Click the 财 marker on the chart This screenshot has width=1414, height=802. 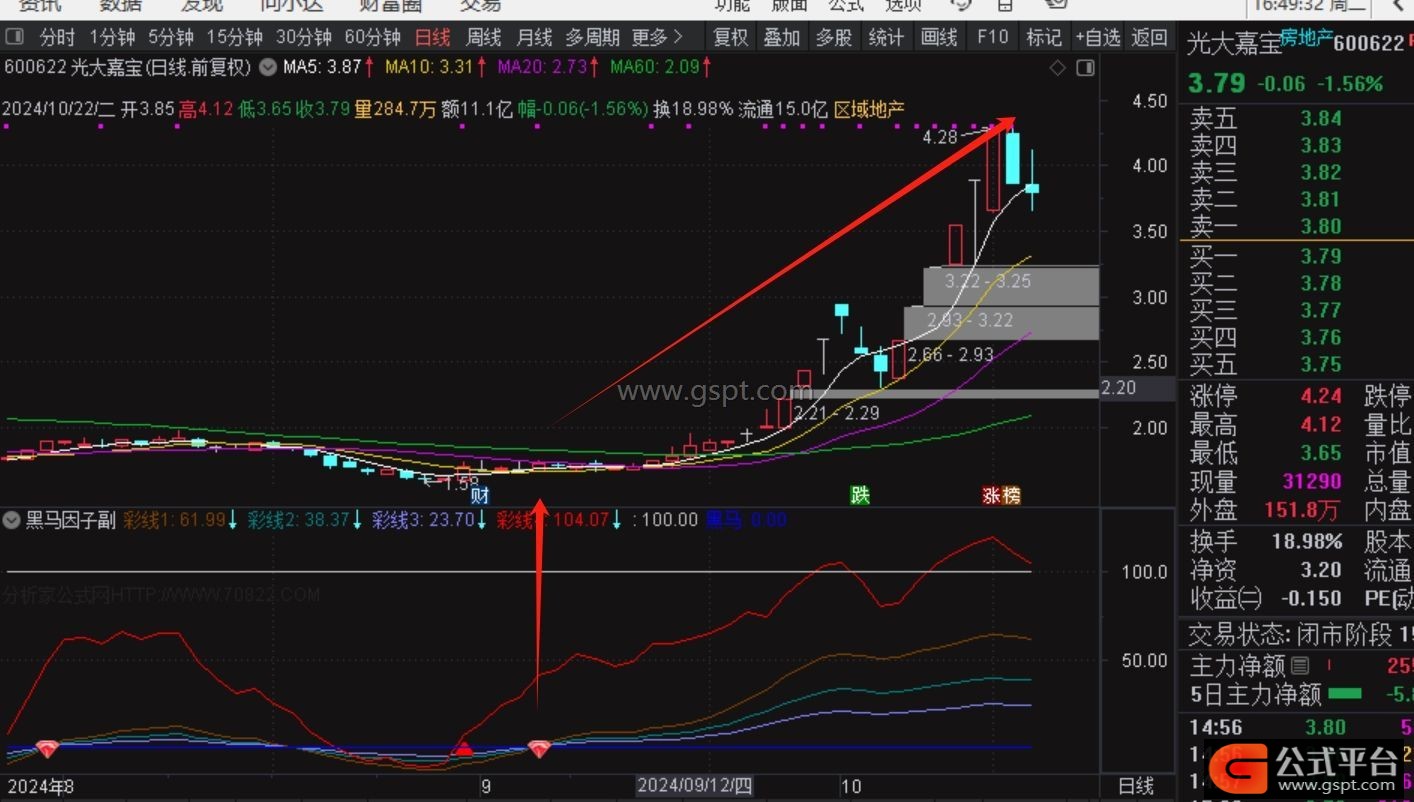(x=480, y=494)
